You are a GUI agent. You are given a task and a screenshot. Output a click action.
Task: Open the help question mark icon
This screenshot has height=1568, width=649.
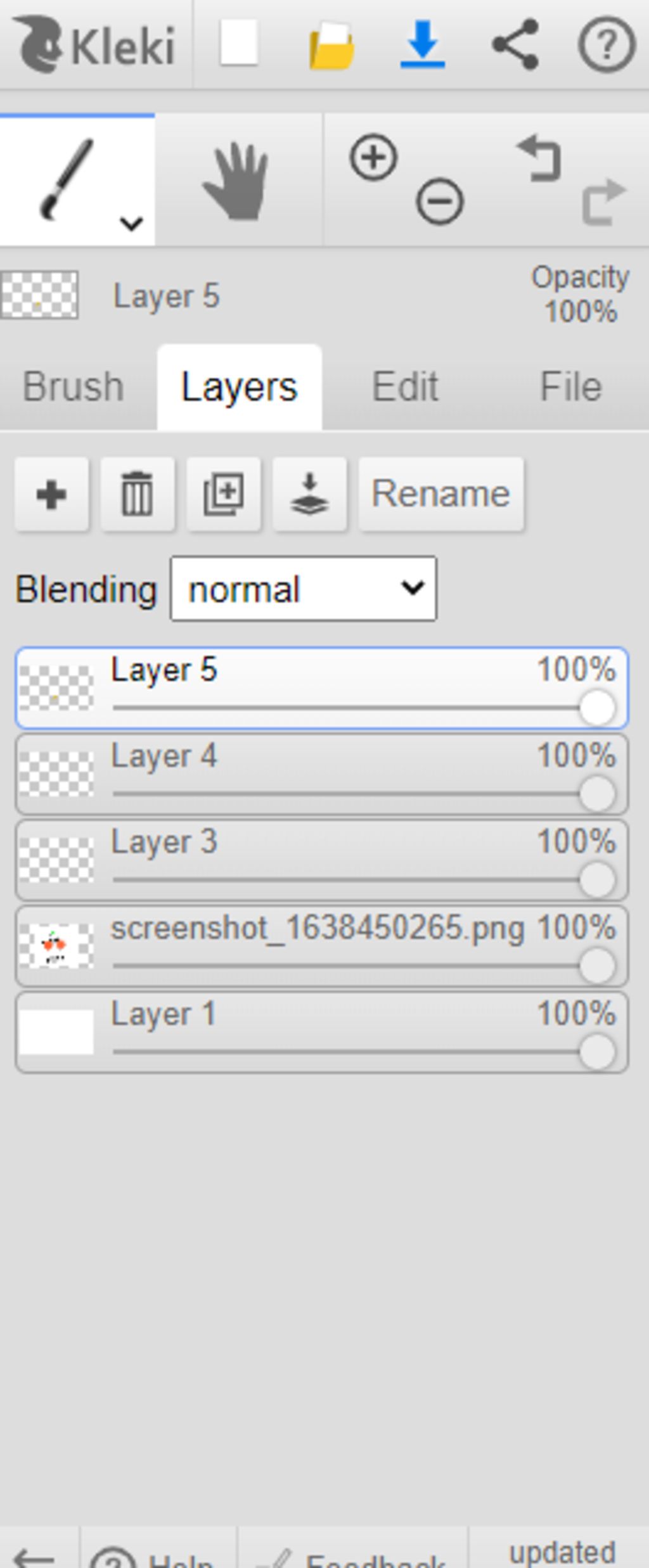coord(607,45)
